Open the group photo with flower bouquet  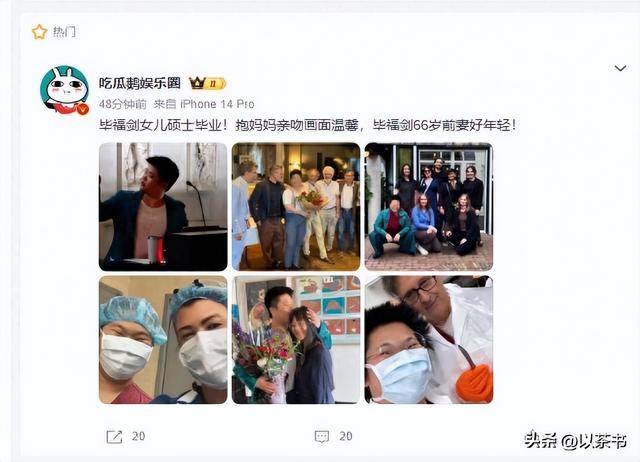pos(296,207)
